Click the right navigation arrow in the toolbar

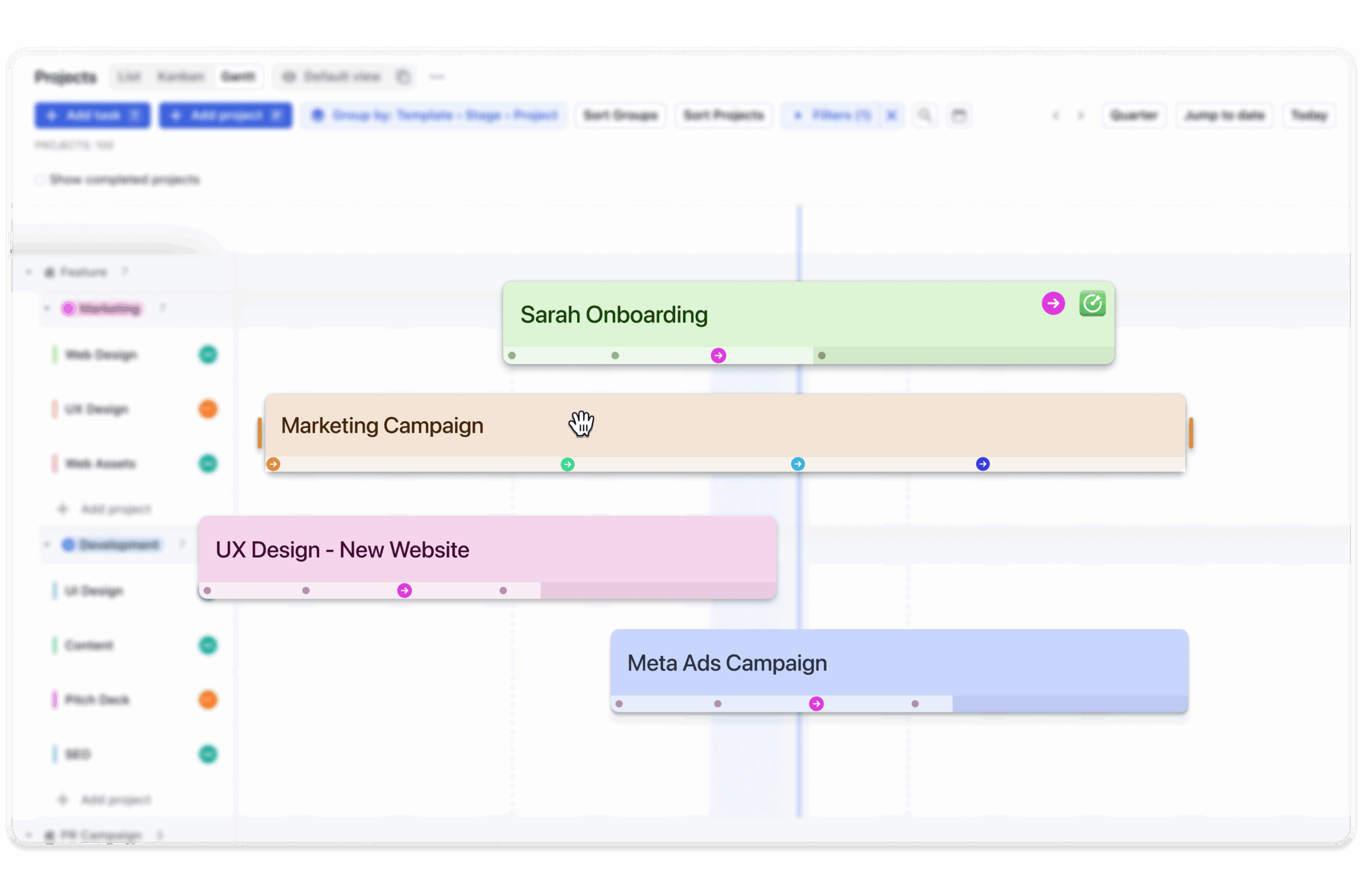[1081, 115]
